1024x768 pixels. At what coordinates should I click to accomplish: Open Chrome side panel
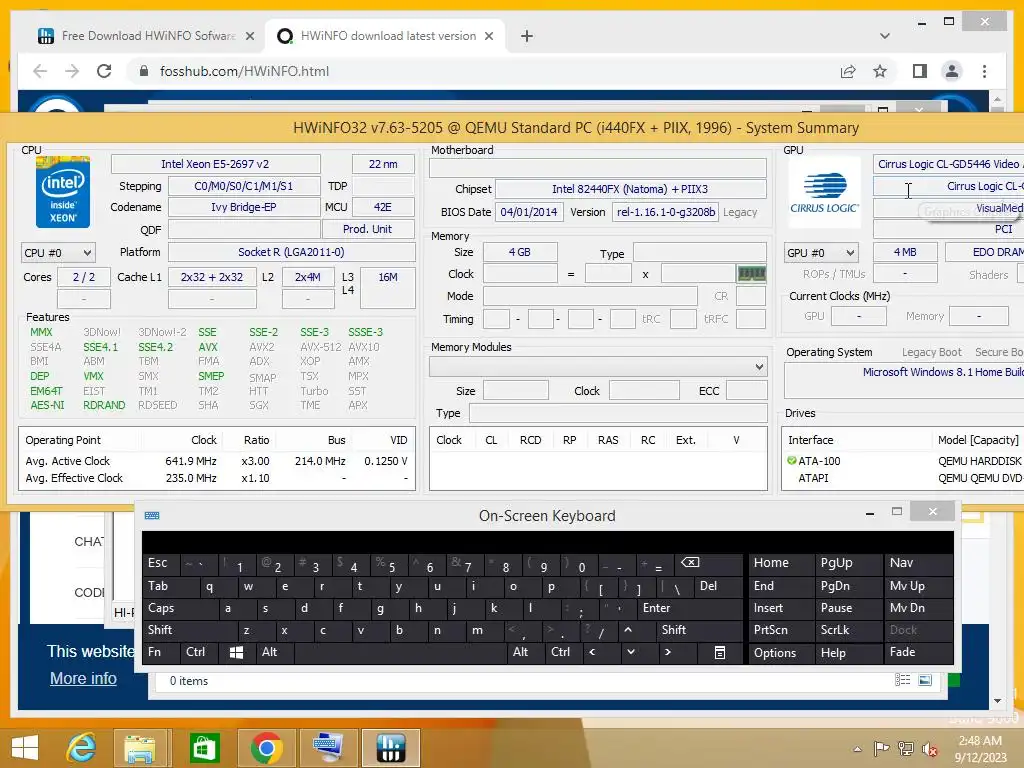920,71
